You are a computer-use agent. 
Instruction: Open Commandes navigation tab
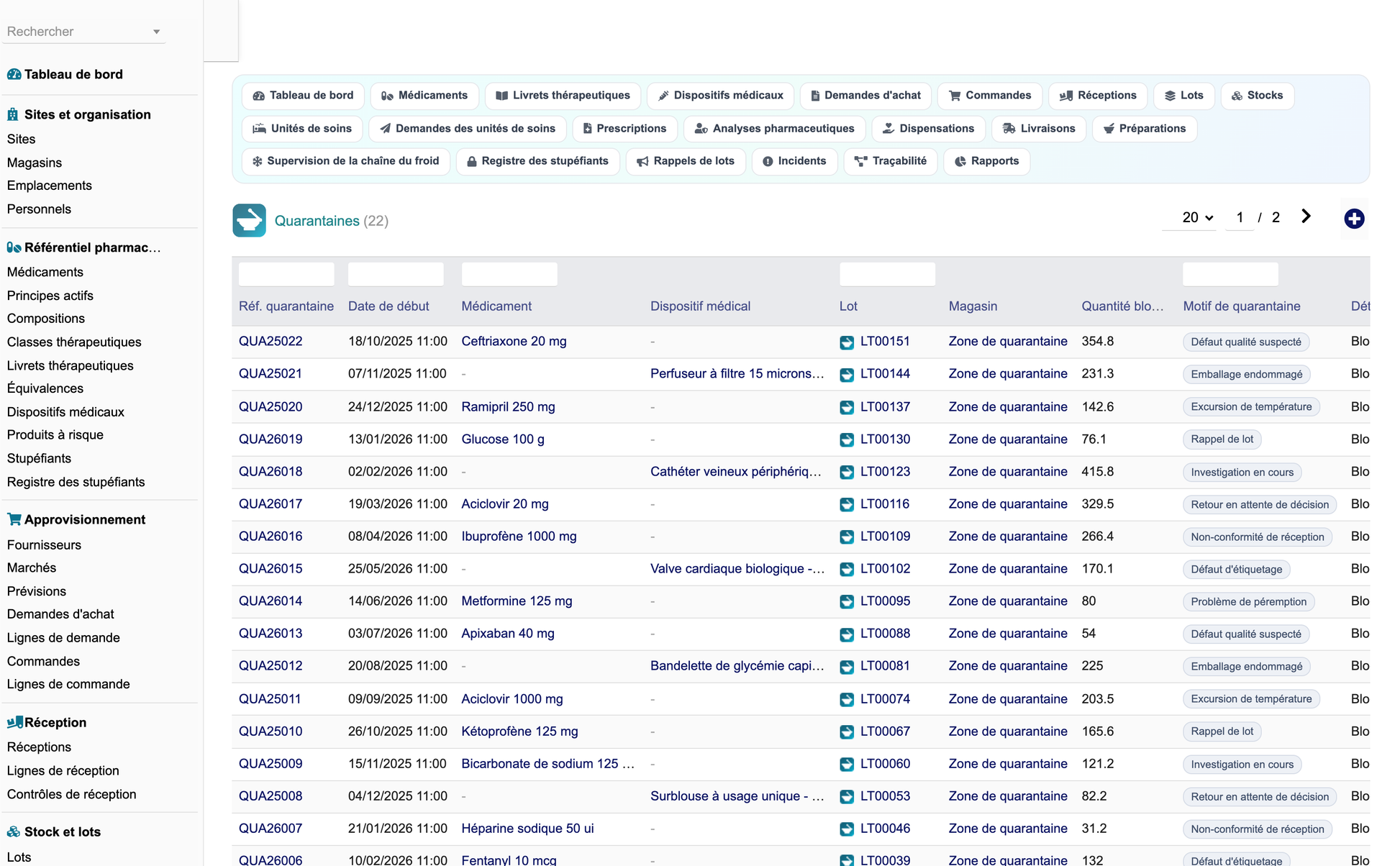(990, 96)
